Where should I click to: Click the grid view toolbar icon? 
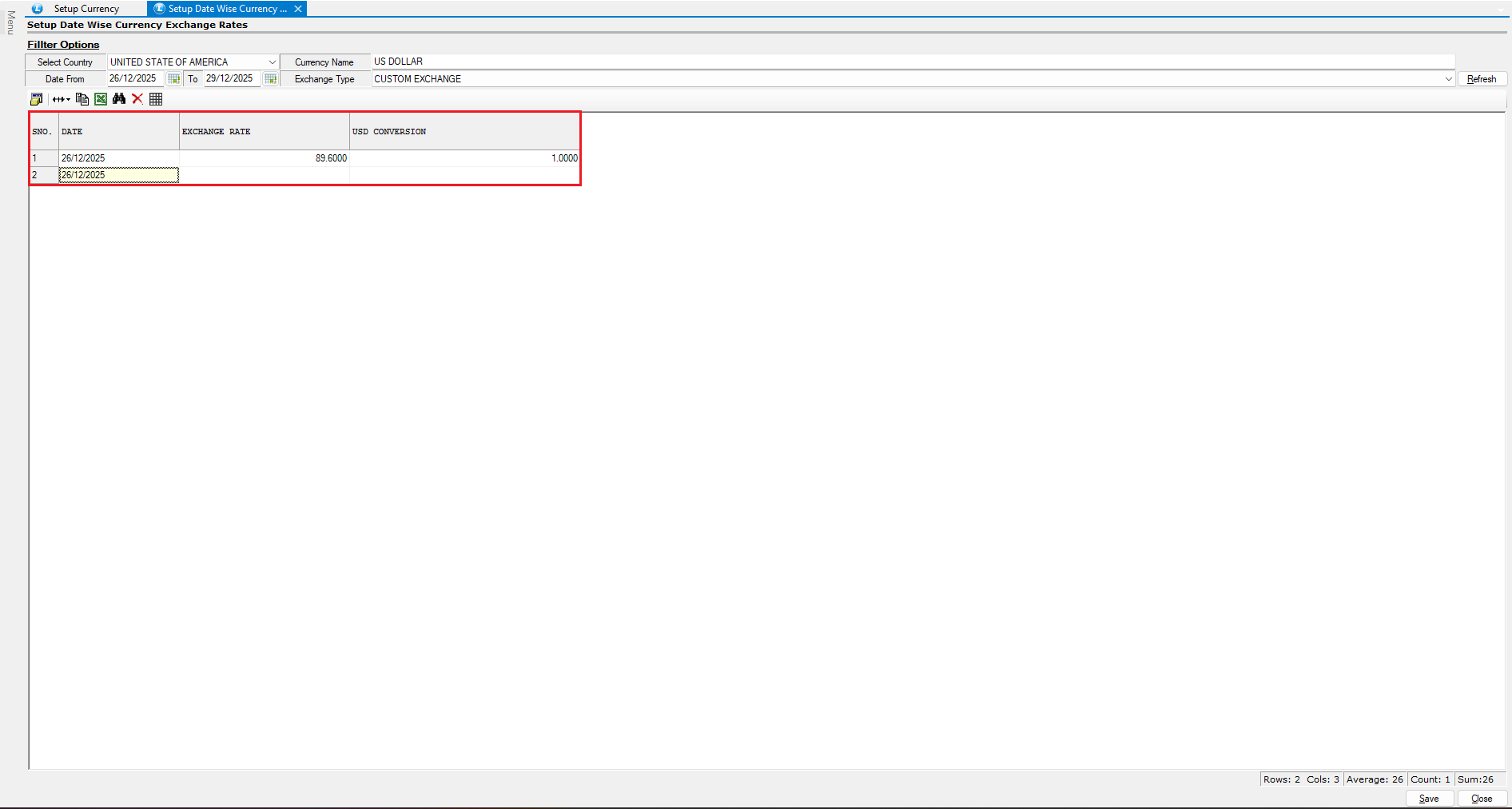156,99
